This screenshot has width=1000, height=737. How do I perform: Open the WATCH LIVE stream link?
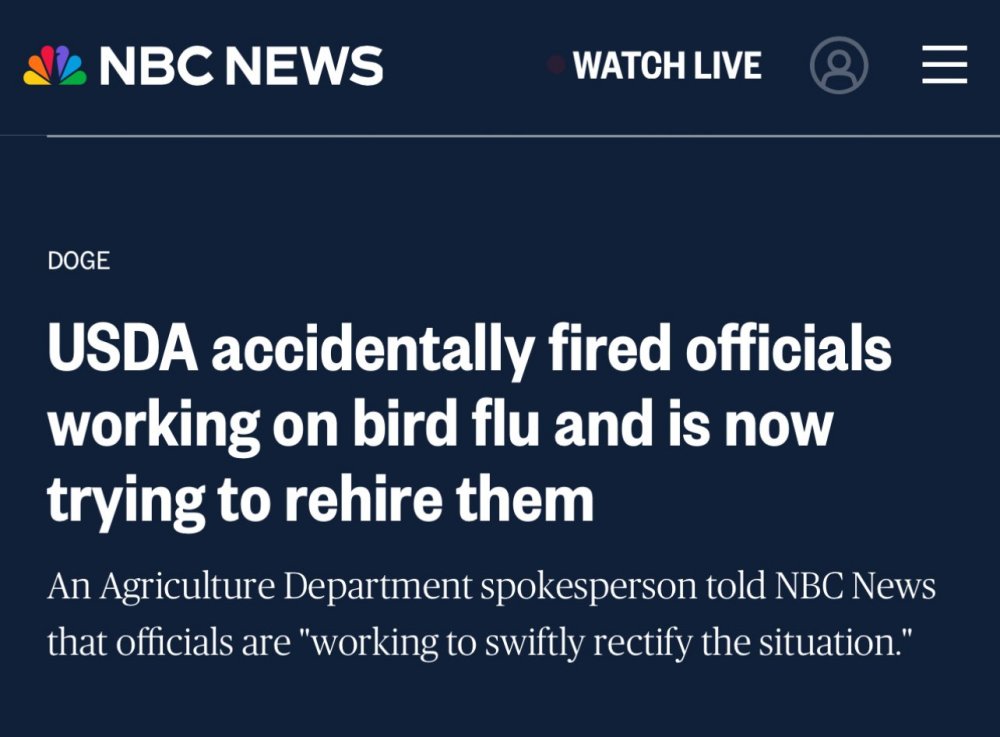(667, 66)
